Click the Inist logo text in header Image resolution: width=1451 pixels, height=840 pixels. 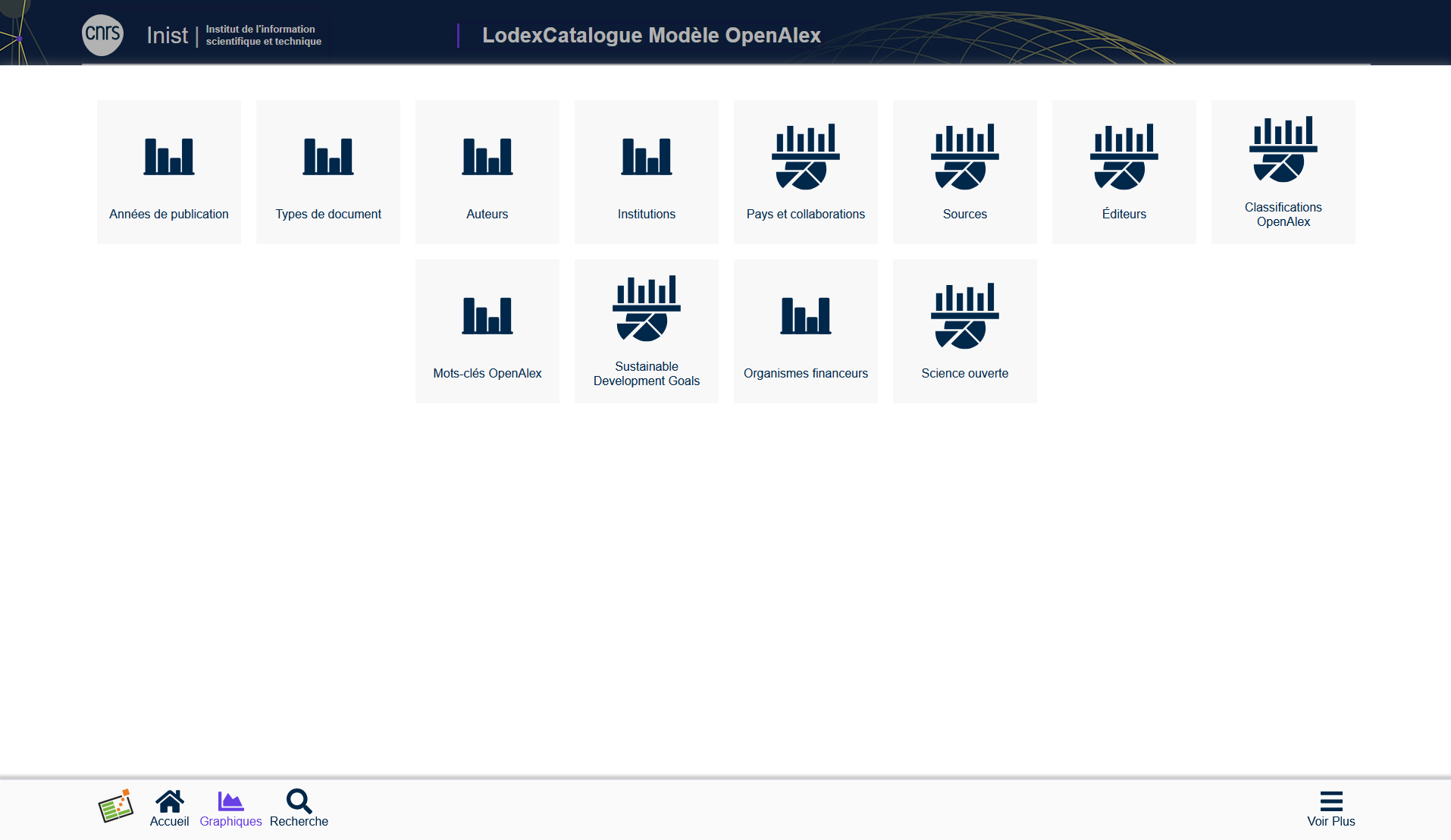pos(168,36)
